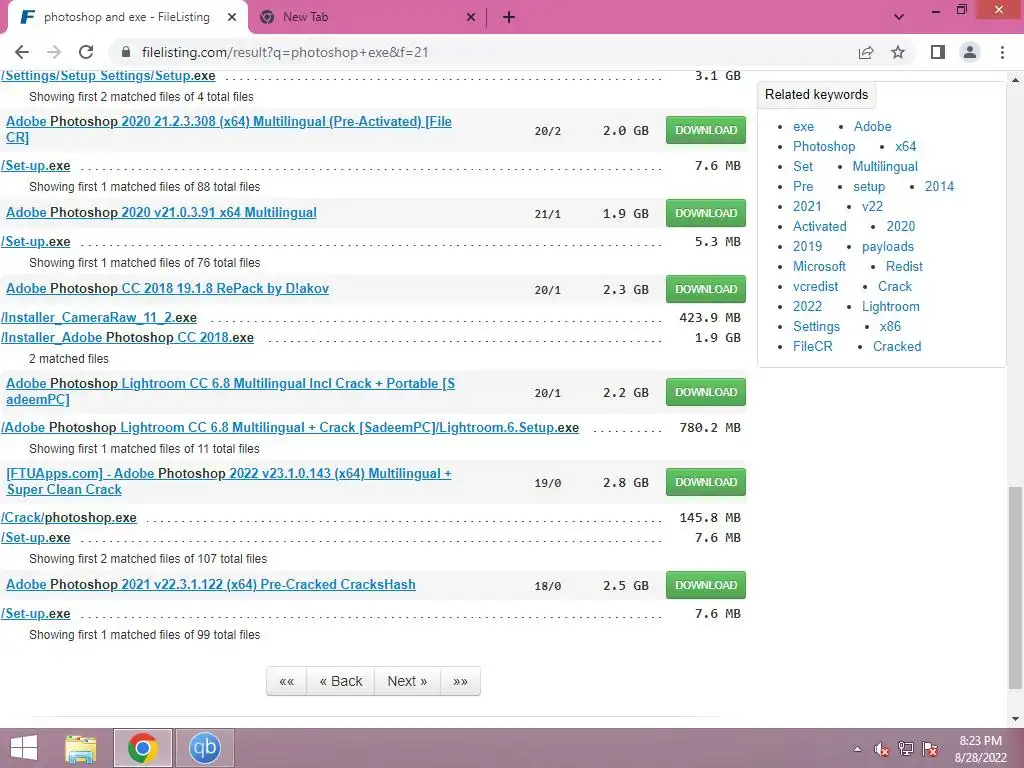This screenshot has height=768, width=1024.
Task: Reload the current page
Action: (x=86, y=52)
